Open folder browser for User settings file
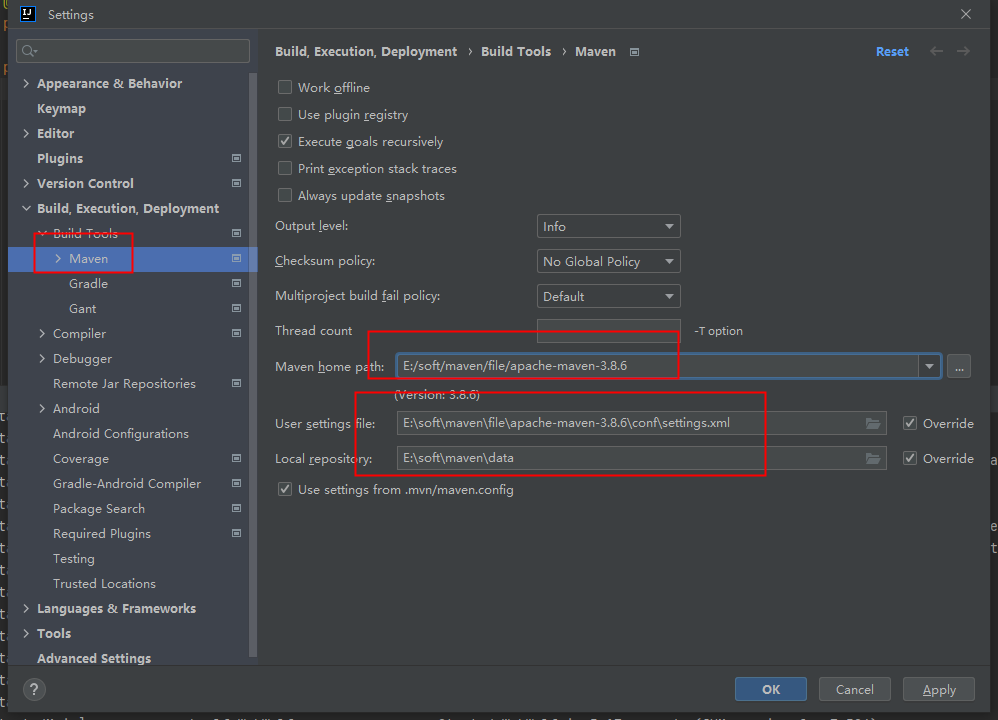Image resolution: width=998 pixels, height=720 pixels. (x=873, y=423)
